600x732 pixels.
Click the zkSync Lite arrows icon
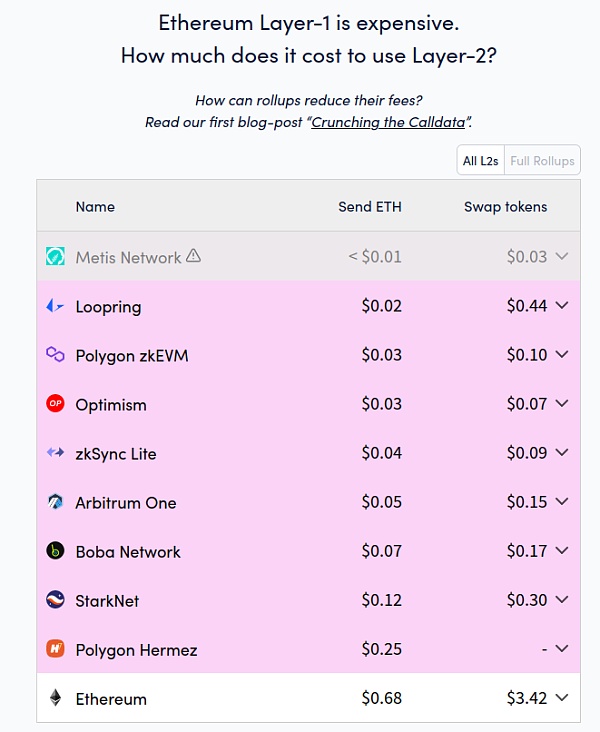[55, 453]
